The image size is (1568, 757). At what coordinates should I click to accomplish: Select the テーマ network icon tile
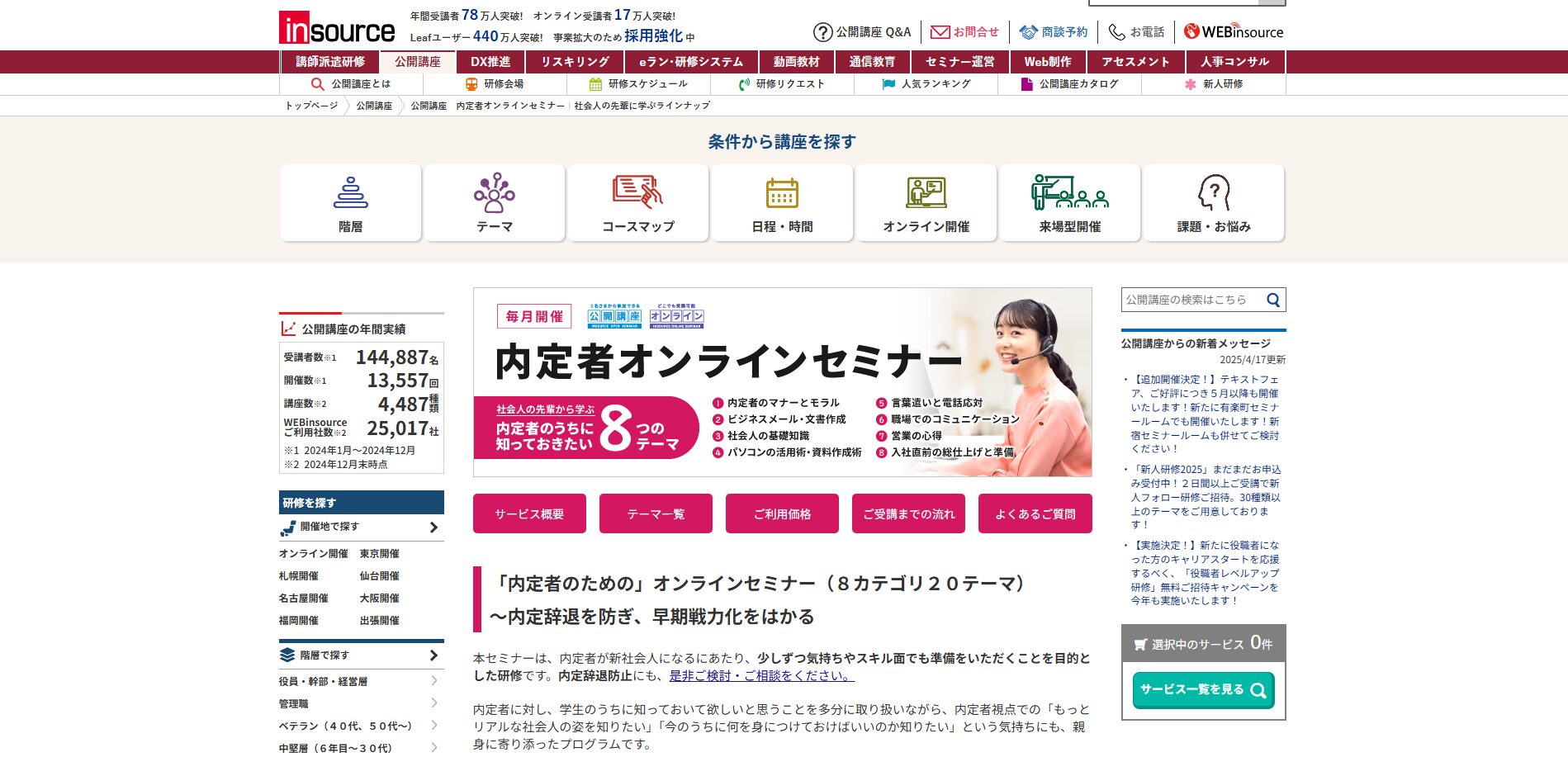pos(495,203)
